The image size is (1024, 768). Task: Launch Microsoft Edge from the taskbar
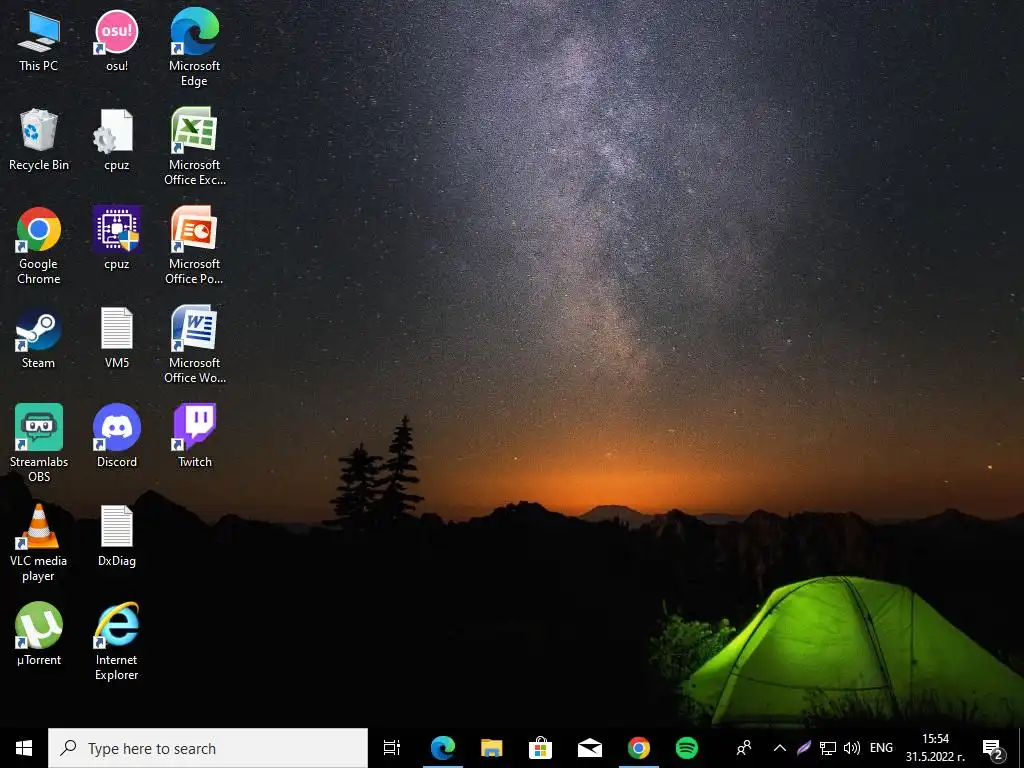[443, 748]
